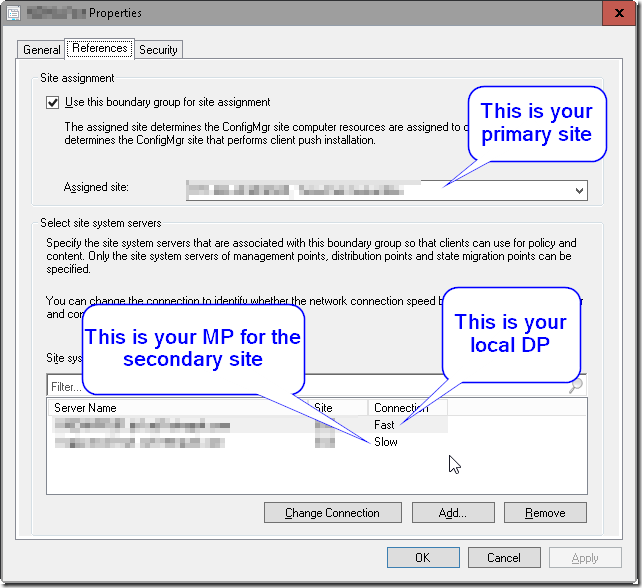Image resolution: width=642 pixels, height=588 pixels.
Task: Close the Properties dialog with the X
Action: coord(619,13)
